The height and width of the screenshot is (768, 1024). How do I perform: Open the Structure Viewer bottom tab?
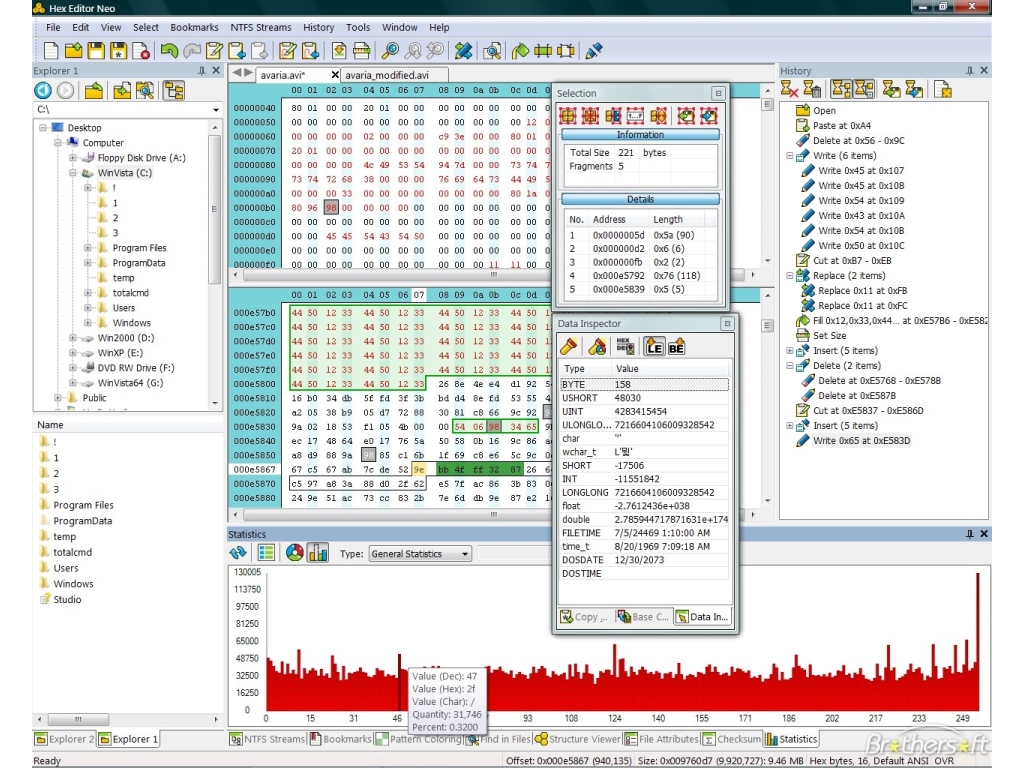pos(577,739)
